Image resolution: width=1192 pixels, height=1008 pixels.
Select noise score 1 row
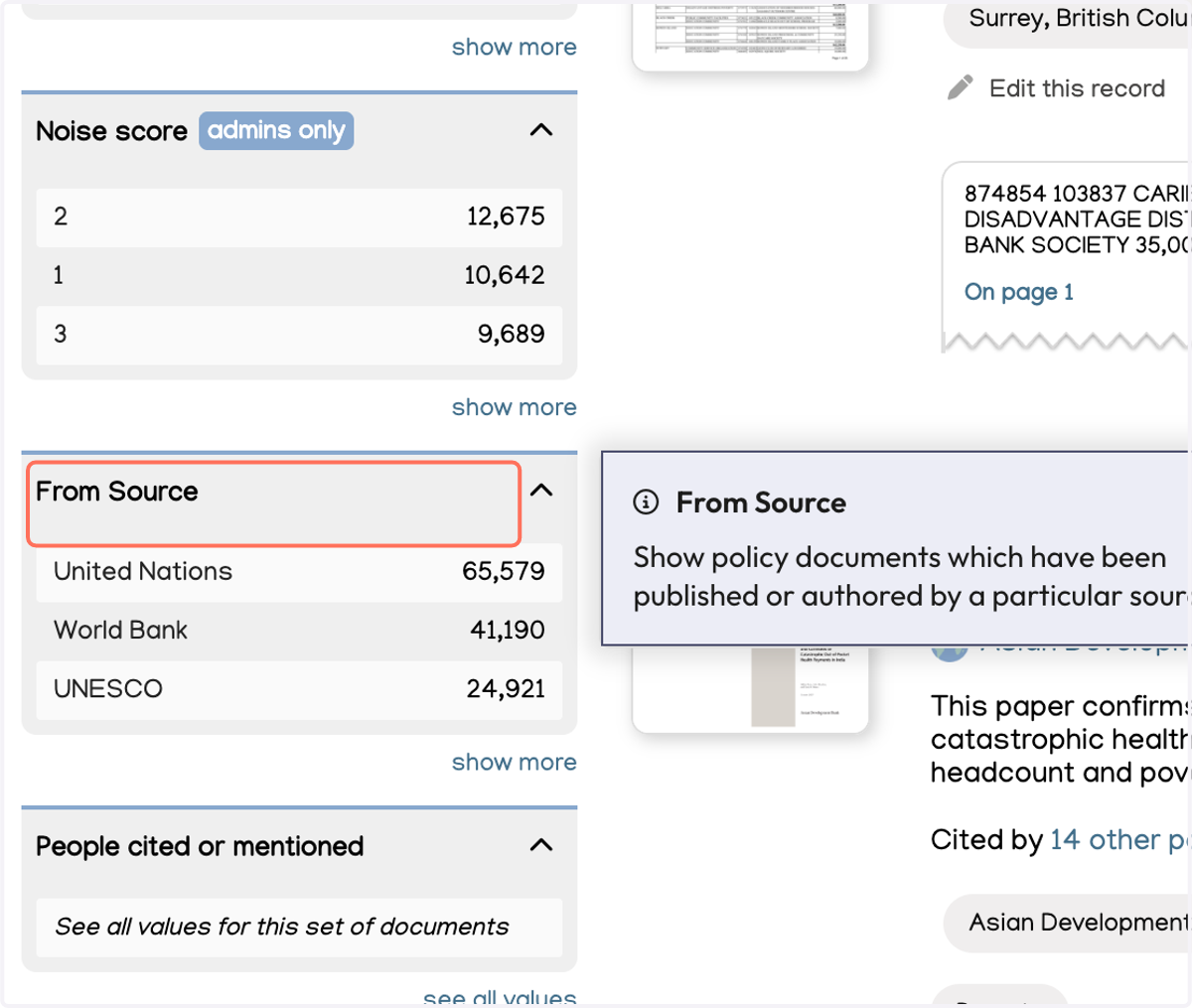coord(299,275)
